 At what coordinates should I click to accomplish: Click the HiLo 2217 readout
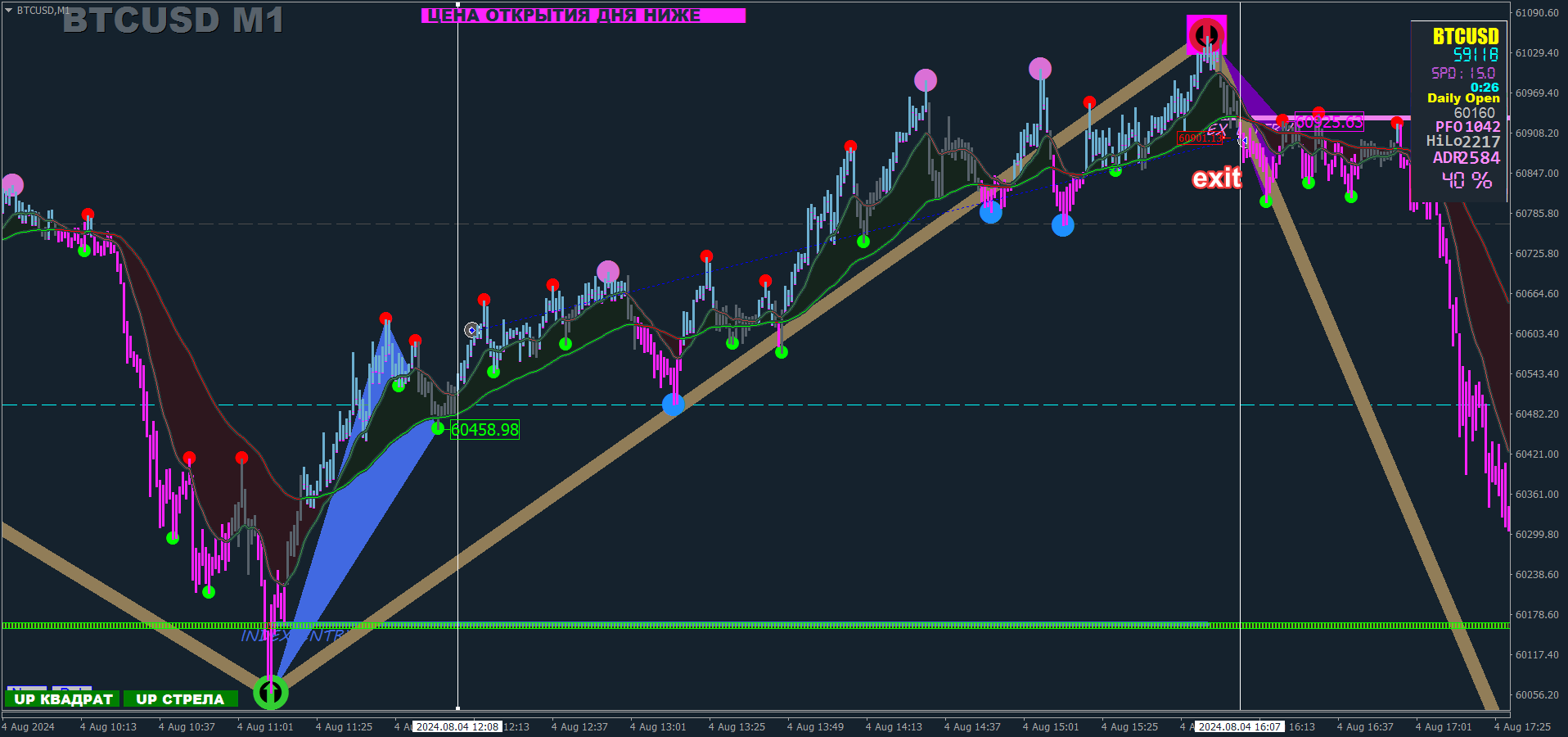pyautogui.click(x=1463, y=142)
